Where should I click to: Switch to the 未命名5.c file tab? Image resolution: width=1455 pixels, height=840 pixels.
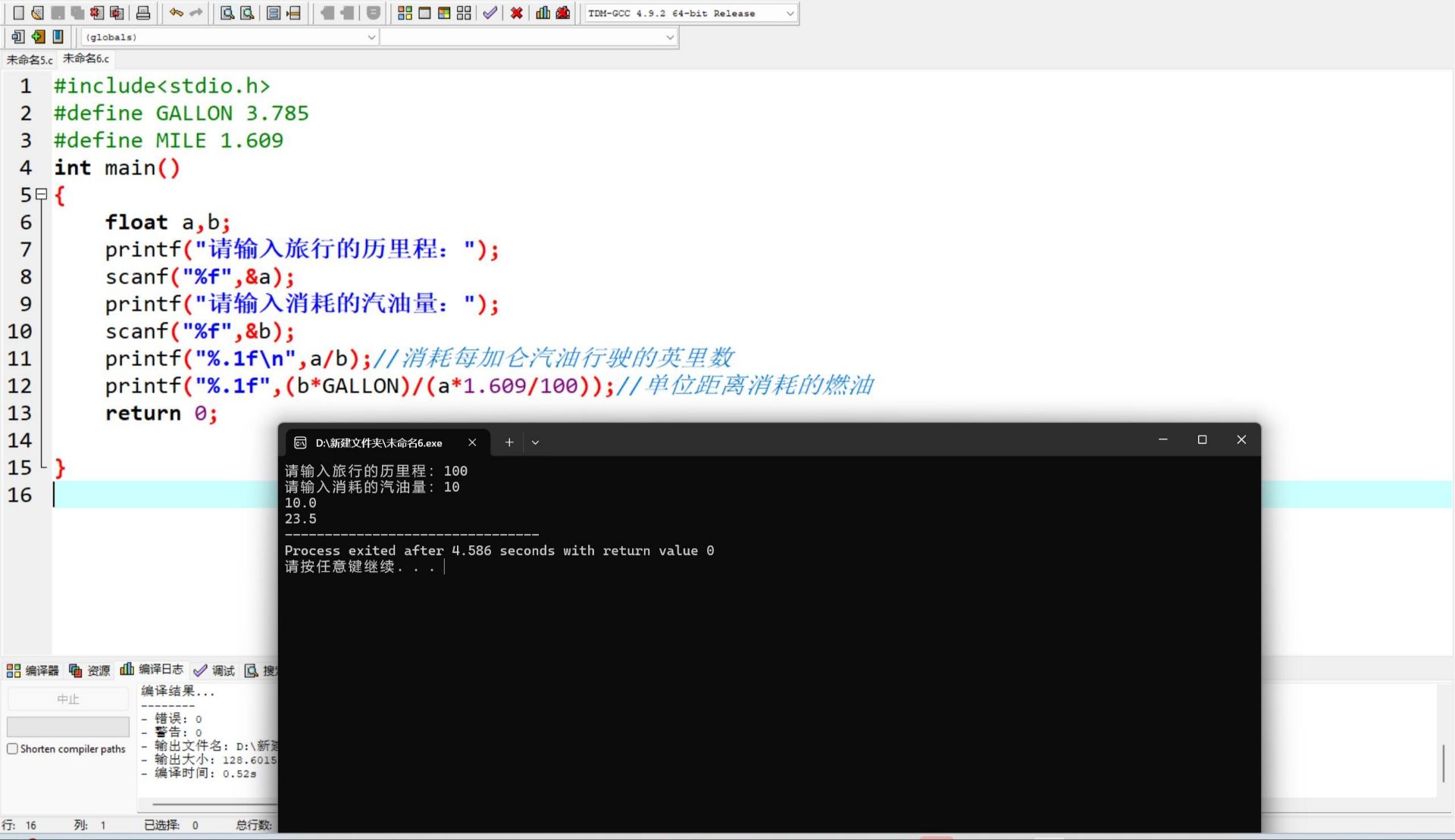(30, 59)
